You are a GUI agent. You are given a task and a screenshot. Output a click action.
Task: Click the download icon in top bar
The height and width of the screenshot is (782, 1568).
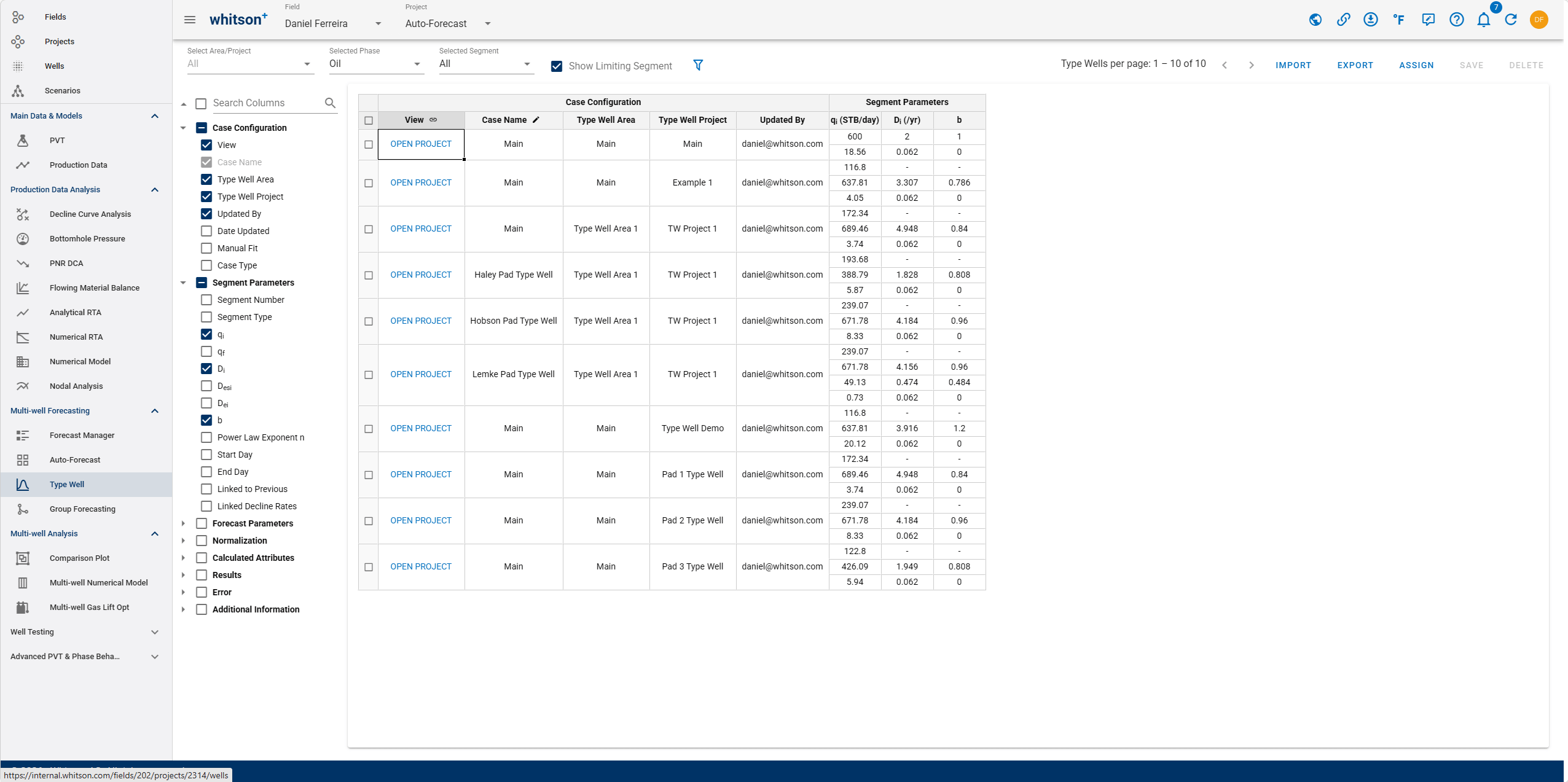1370,20
